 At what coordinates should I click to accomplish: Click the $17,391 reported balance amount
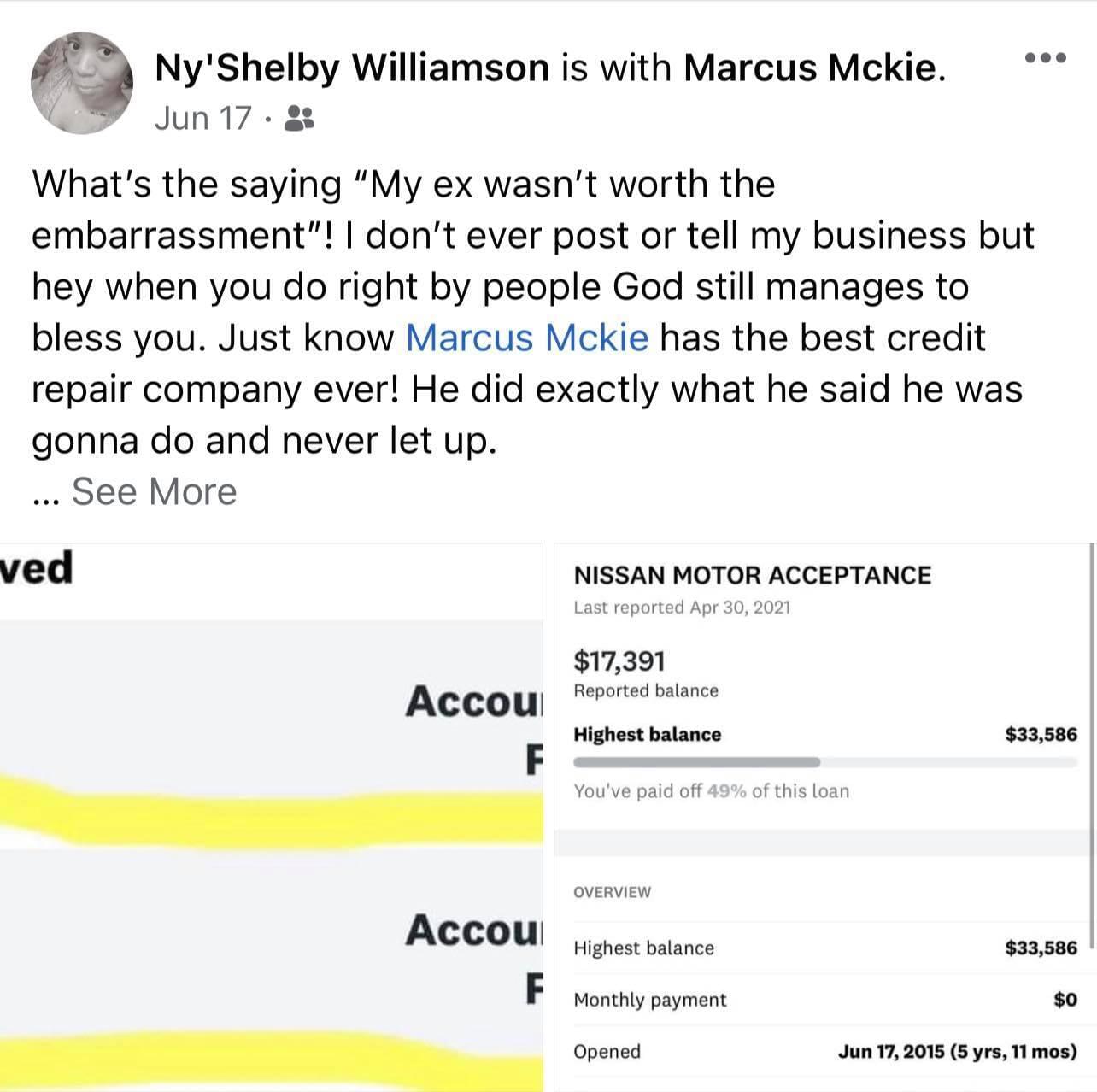[x=619, y=660]
